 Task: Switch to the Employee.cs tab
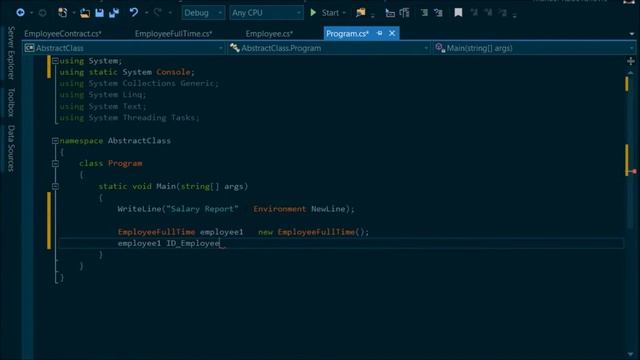click(269, 34)
